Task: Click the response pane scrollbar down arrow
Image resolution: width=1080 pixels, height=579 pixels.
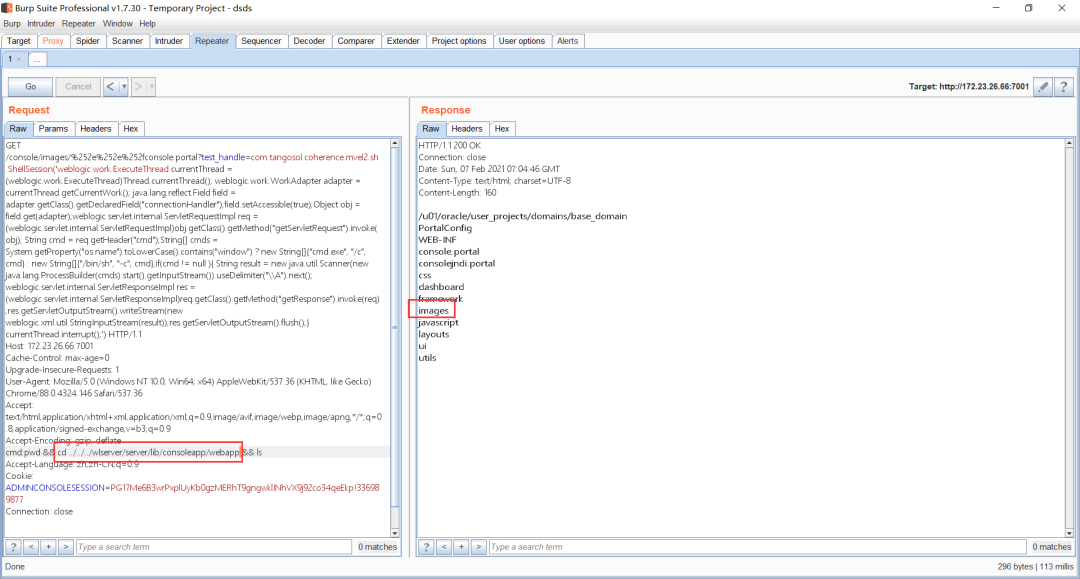Action: pyautogui.click(x=1069, y=533)
